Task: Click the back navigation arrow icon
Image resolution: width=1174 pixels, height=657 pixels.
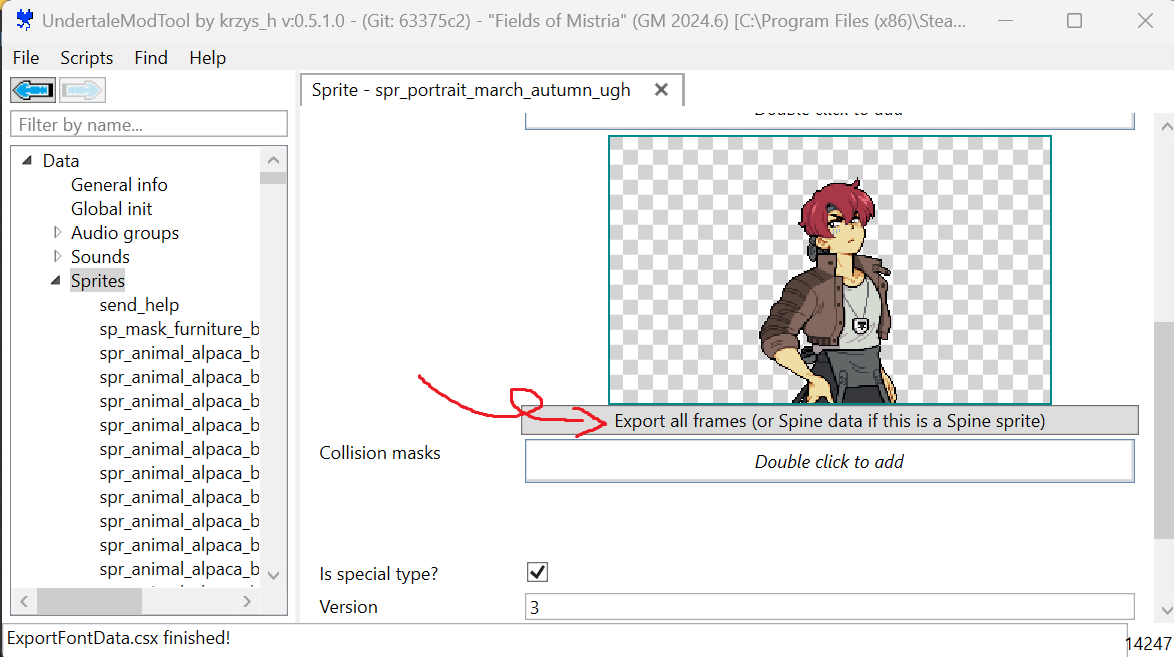Action: pos(32,91)
